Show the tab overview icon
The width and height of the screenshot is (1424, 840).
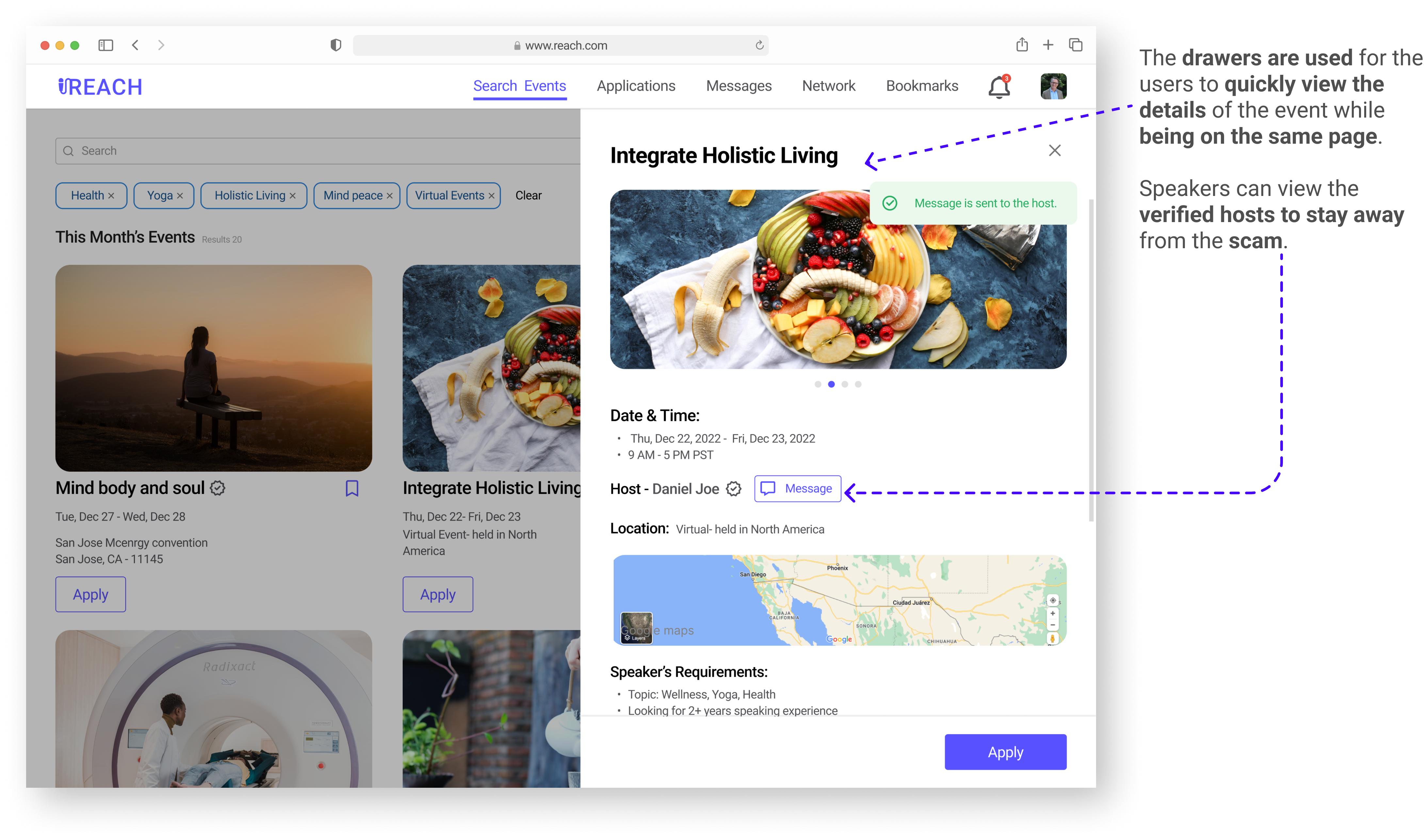click(x=1076, y=45)
